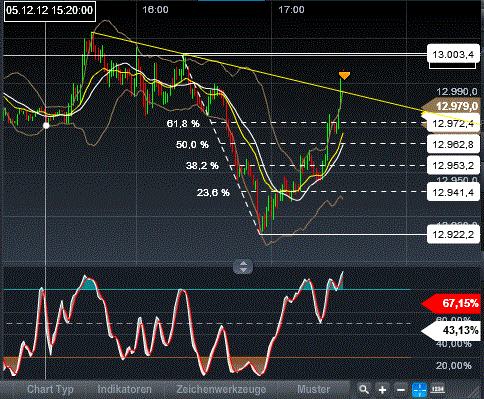Click the current price tag 12.979,0
The width and height of the screenshot is (484, 399).
(451, 106)
